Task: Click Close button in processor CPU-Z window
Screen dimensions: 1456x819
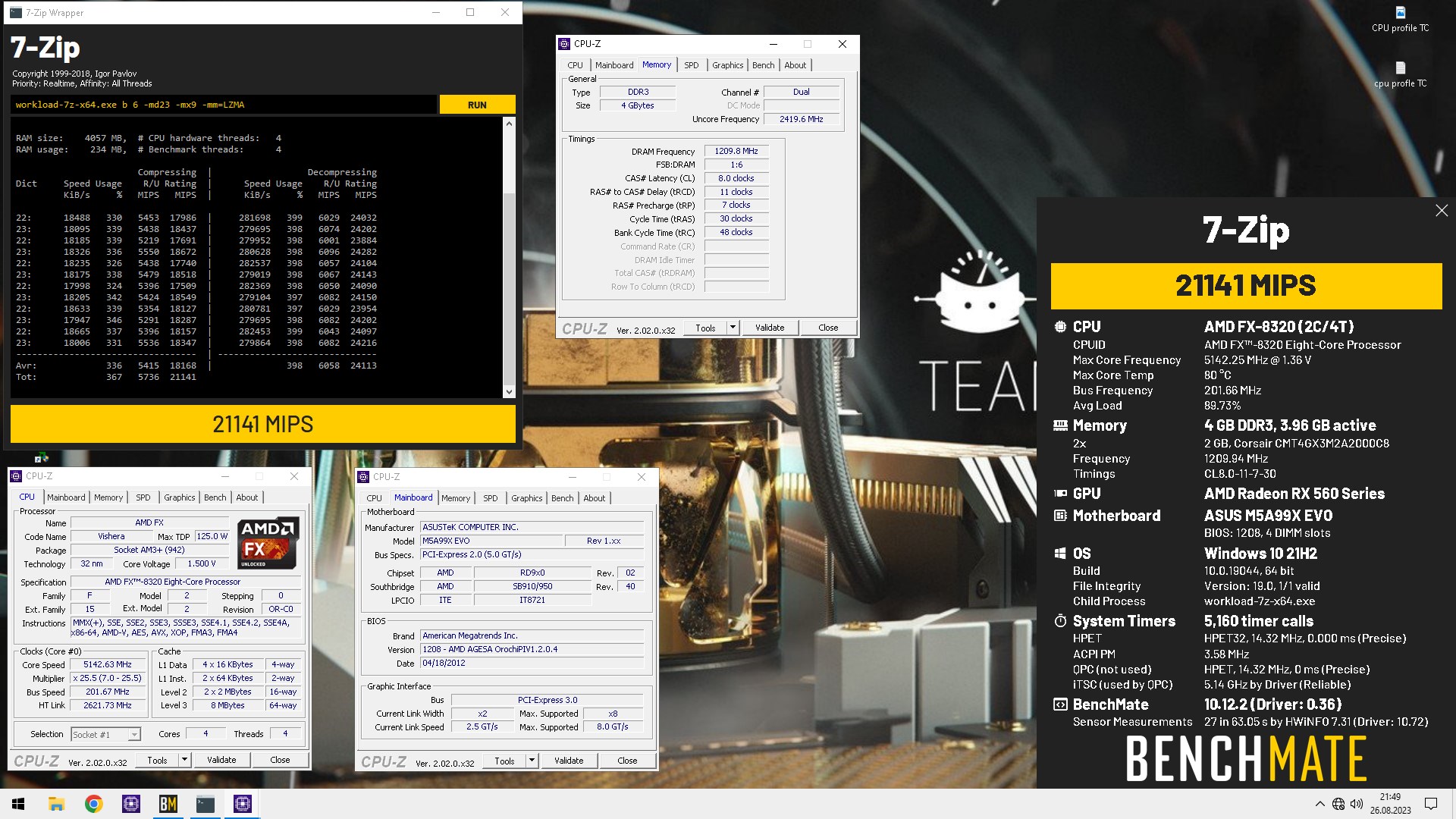Action: tap(280, 760)
